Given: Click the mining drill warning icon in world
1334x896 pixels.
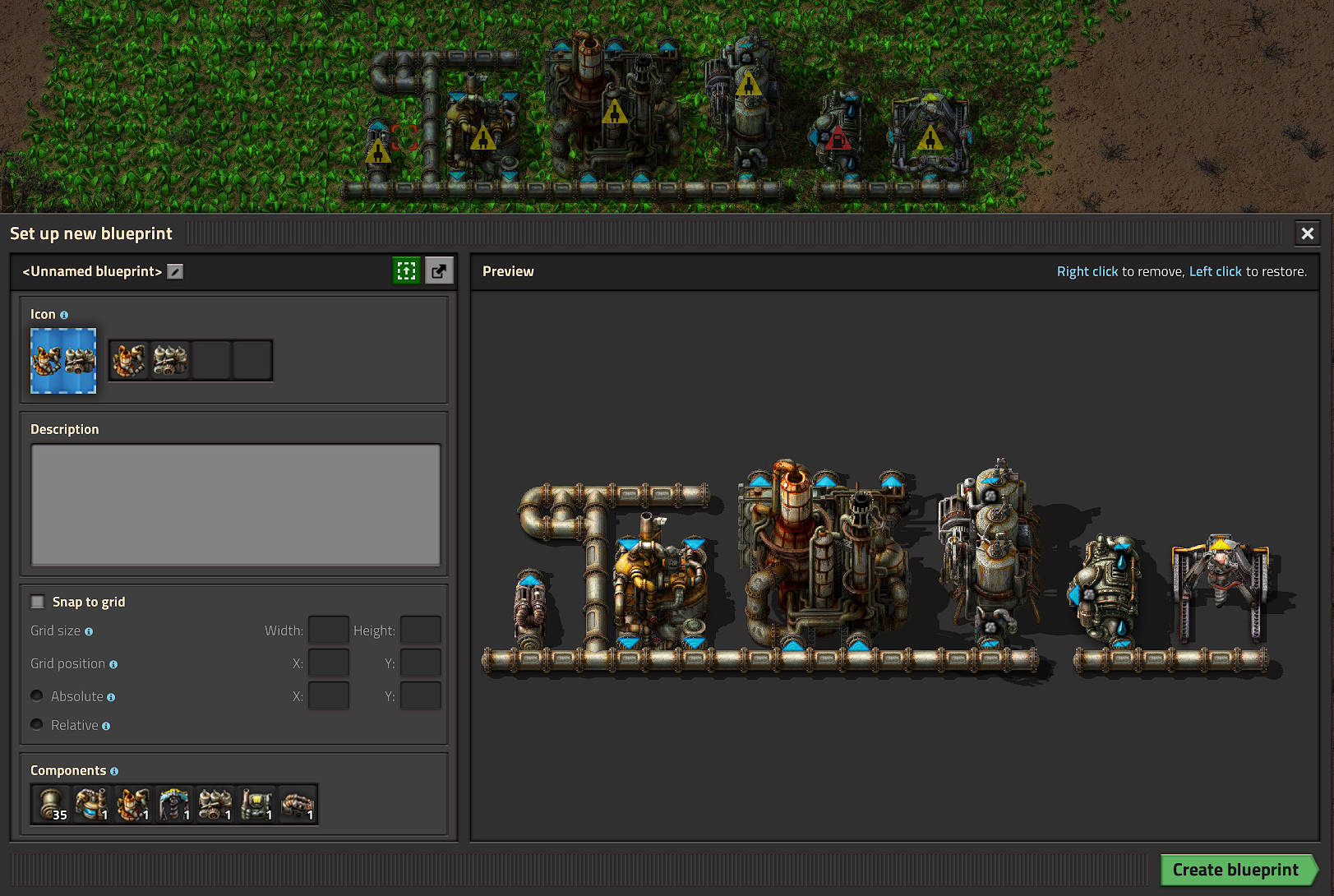Looking at the screenshot, I should [x=930, y=137].
